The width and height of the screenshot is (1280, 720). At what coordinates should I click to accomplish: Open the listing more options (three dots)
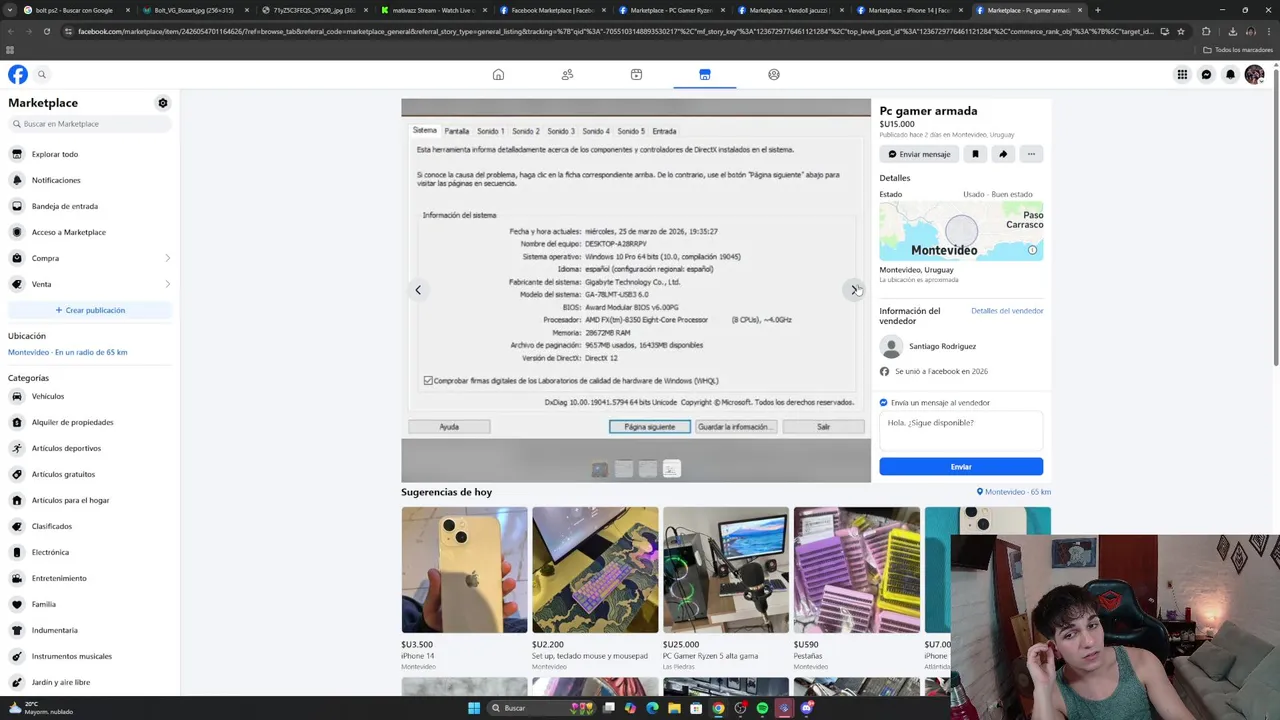pyautogui.click(x=1031, y=154)
